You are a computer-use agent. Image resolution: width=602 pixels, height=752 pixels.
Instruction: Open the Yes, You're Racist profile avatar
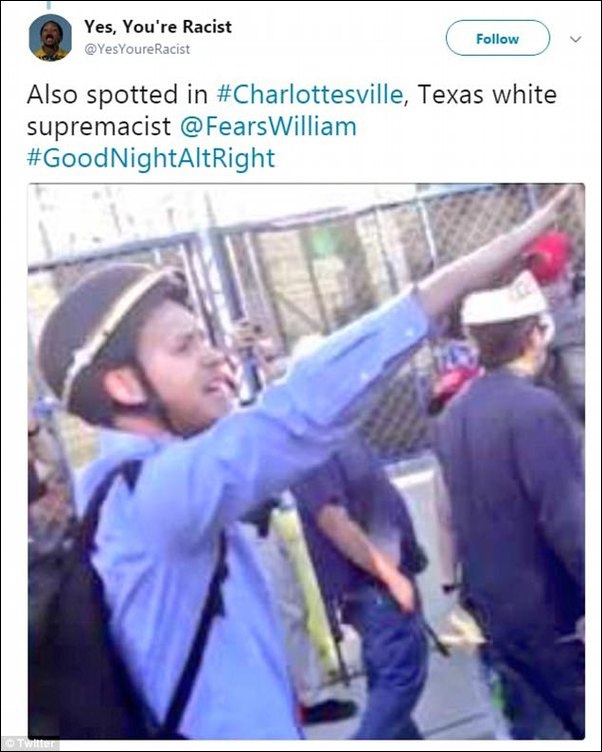click(50, 37)
